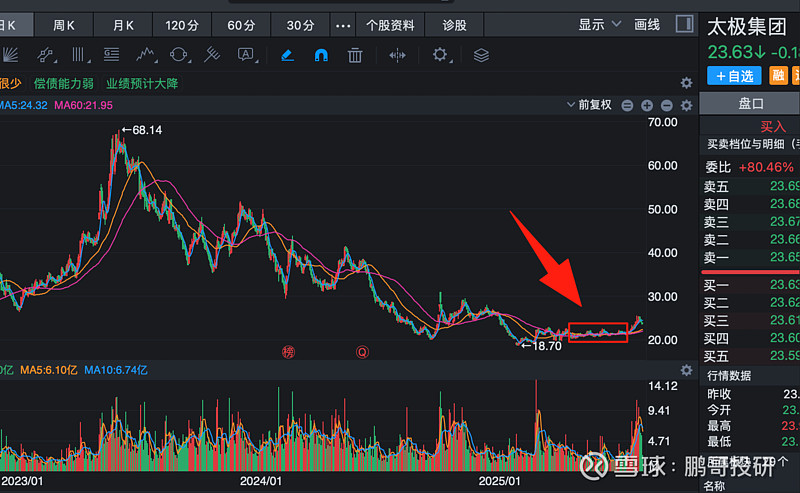Select the pitchfork drawing tool
800x493 pixels.
click(x=212, y=55)
